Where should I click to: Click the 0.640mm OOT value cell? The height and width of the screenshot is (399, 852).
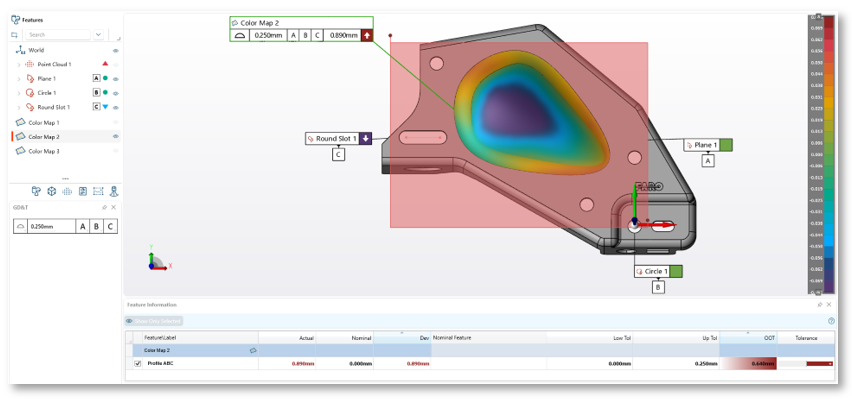tap(748, 364)
